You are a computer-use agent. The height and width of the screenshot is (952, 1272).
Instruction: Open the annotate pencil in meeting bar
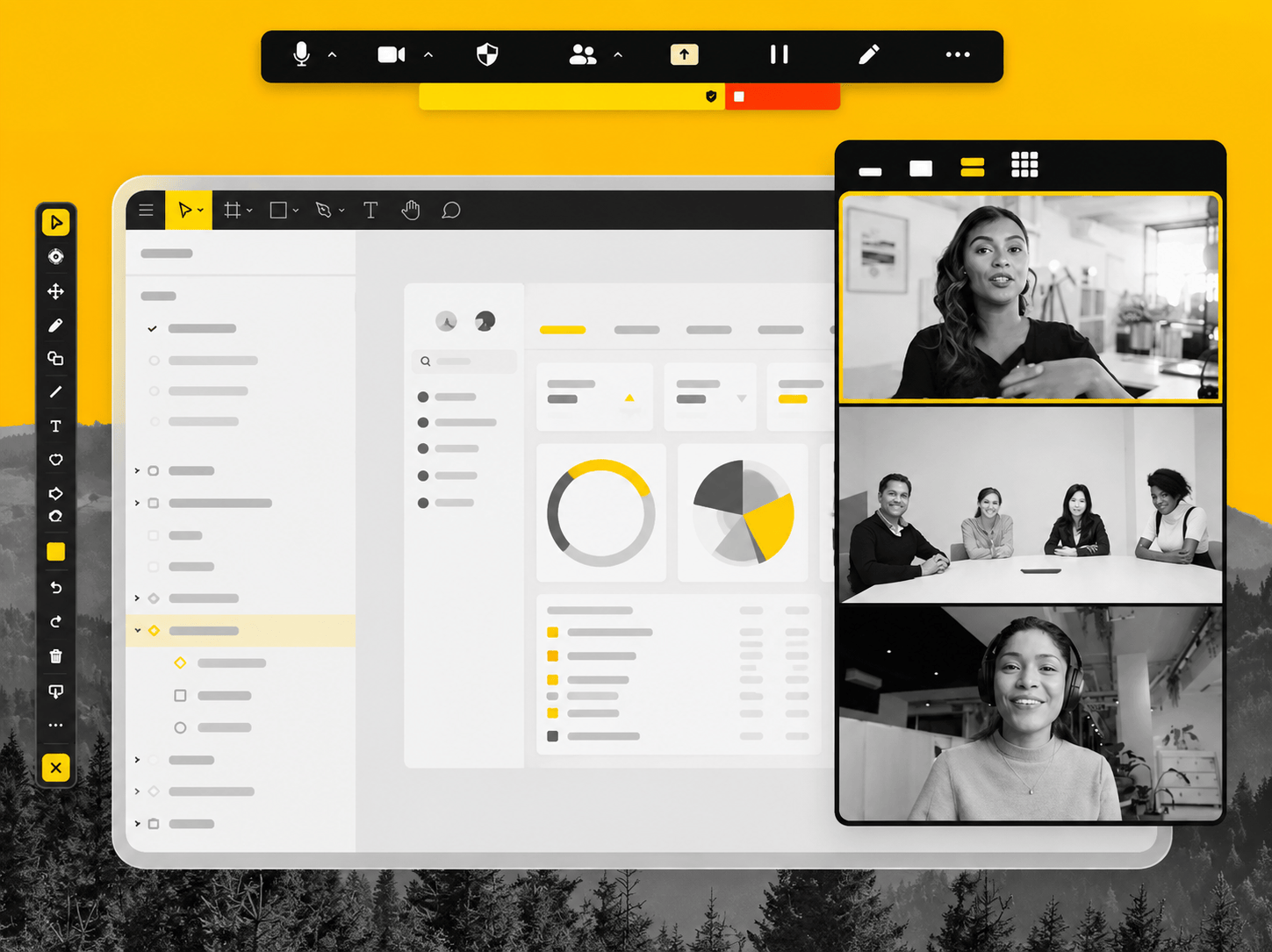869,54
